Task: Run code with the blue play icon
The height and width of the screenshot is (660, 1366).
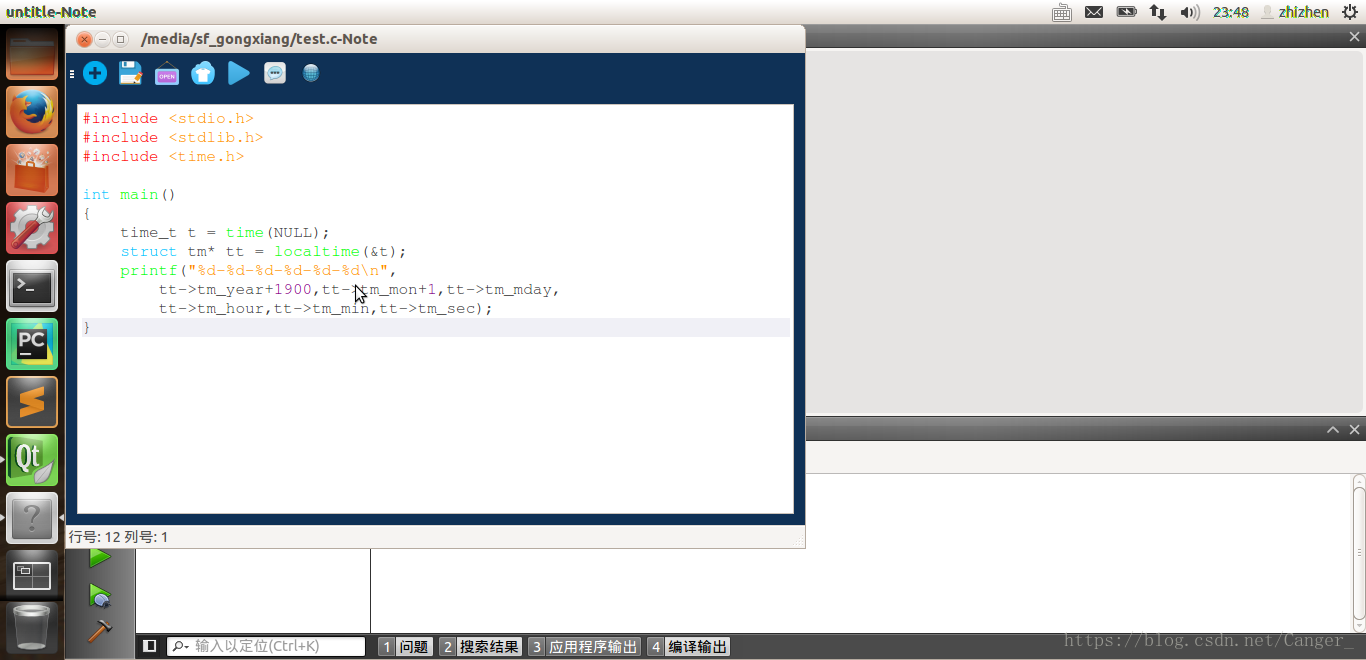Action: tap(238, 73)
